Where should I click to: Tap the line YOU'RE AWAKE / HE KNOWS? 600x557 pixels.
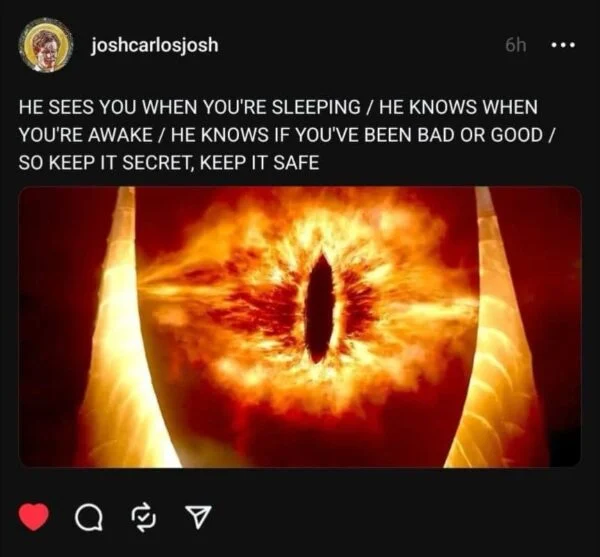(x=143, y=135)
